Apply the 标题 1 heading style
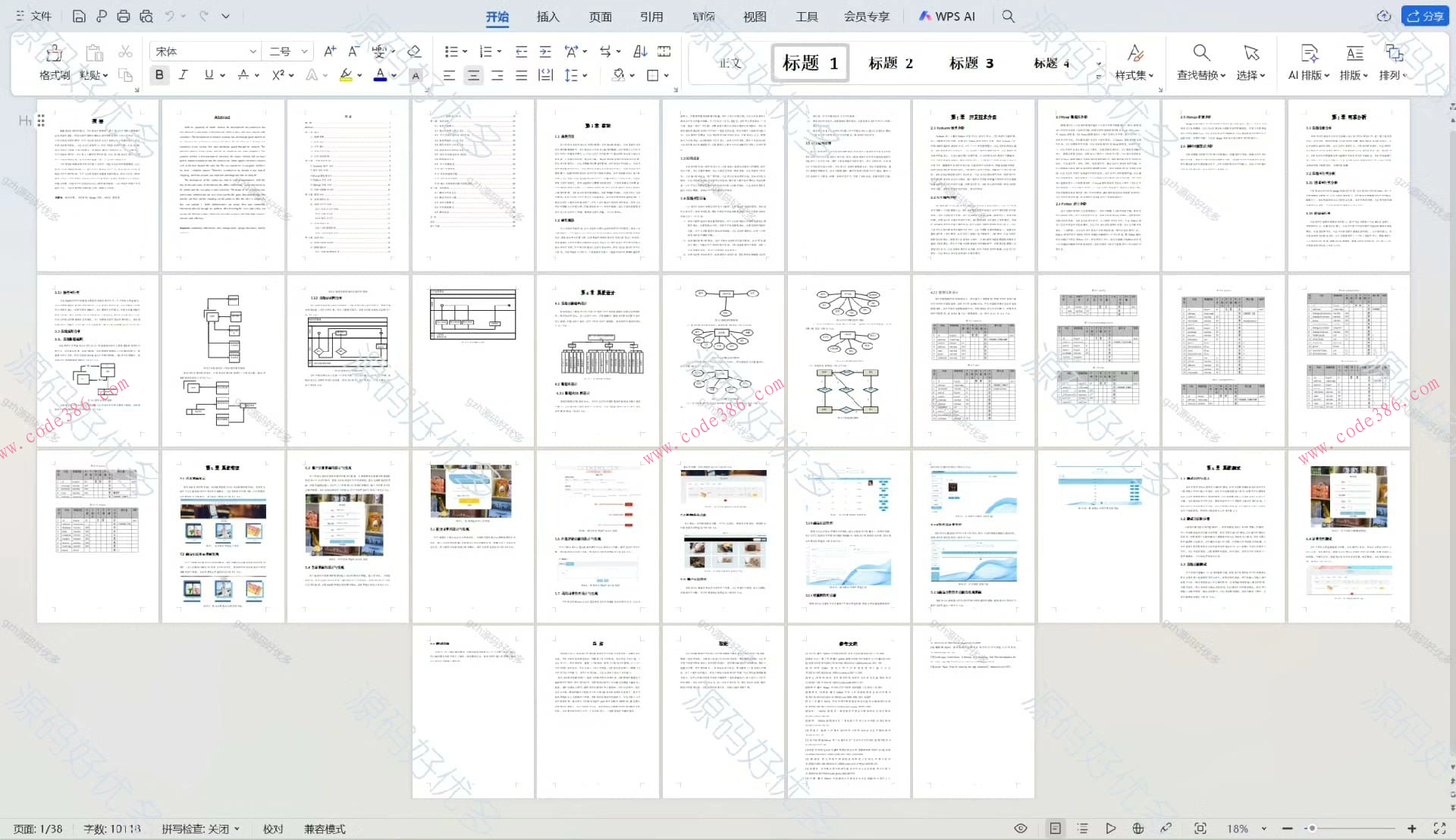Screen dimensions: 1456x840 (810, 63)
